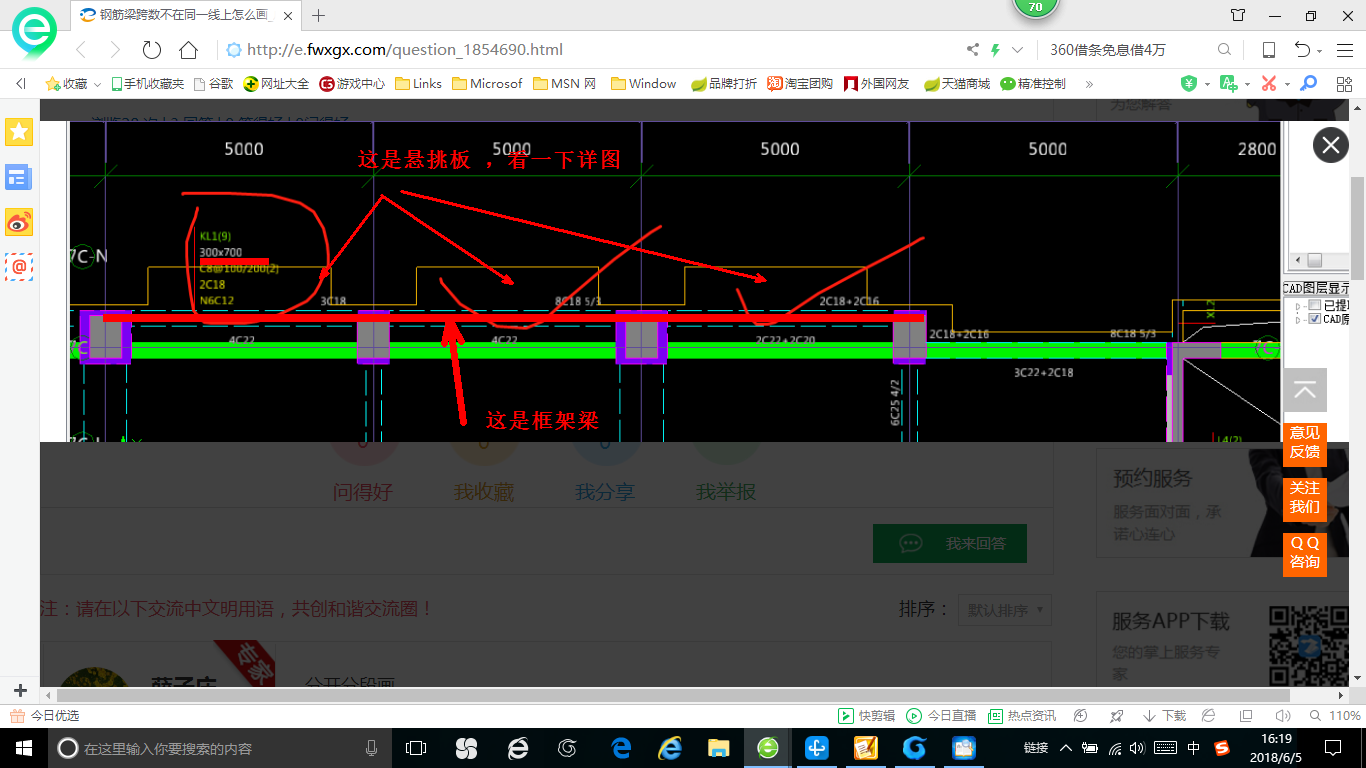This screenshot has width=1366, height=768.
Task: Click 今日直播 in the status bar
Action: coord(941,716)
